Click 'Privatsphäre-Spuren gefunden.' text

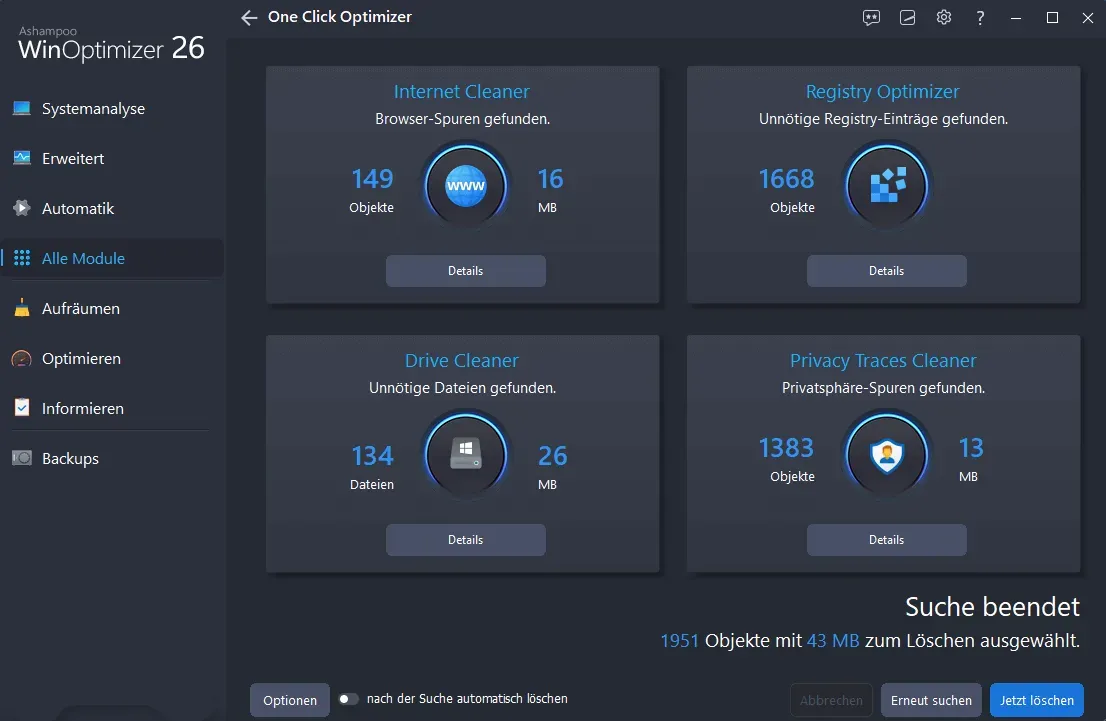click(883, 388)
